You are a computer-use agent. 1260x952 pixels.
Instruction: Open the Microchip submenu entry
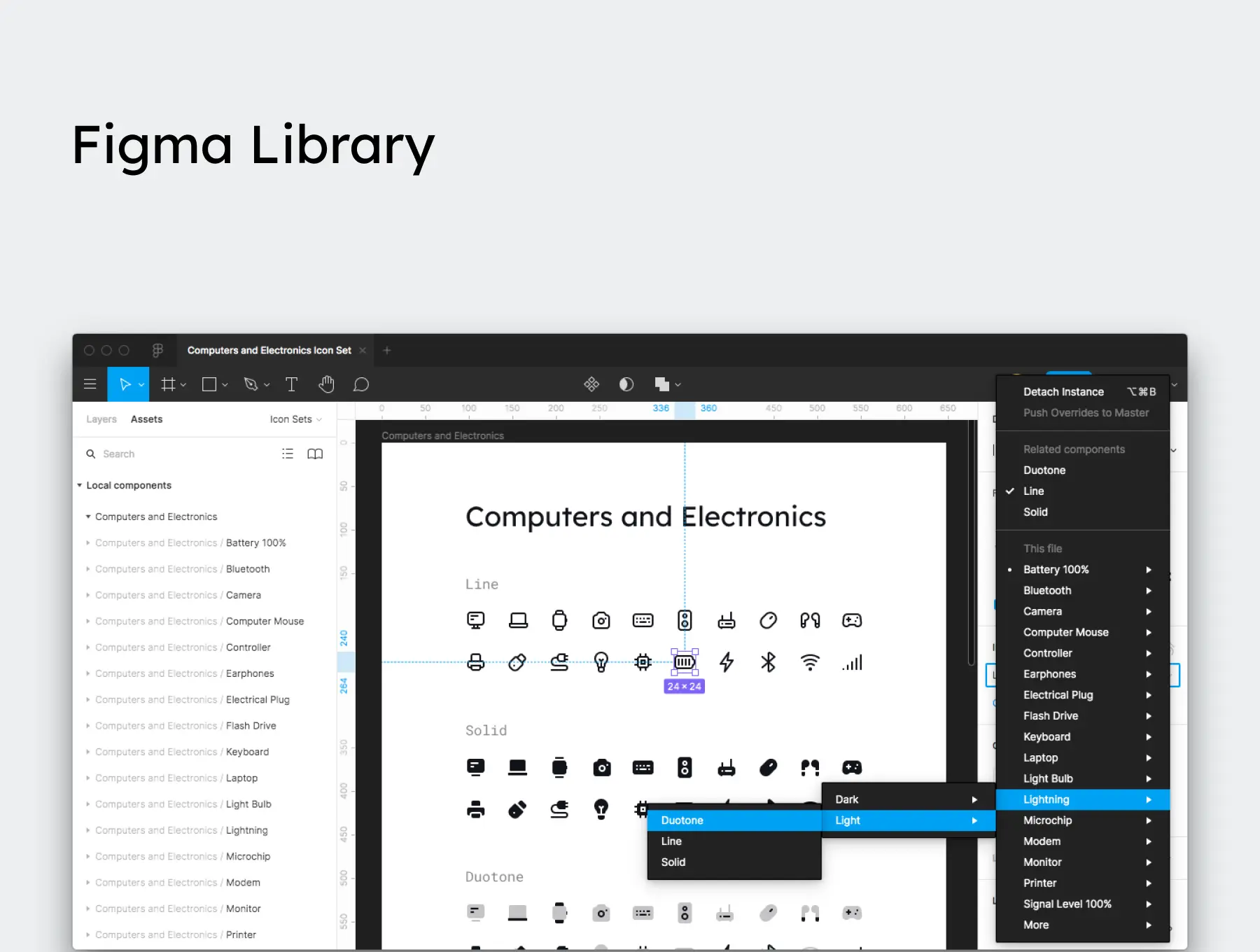[1083, 820]
